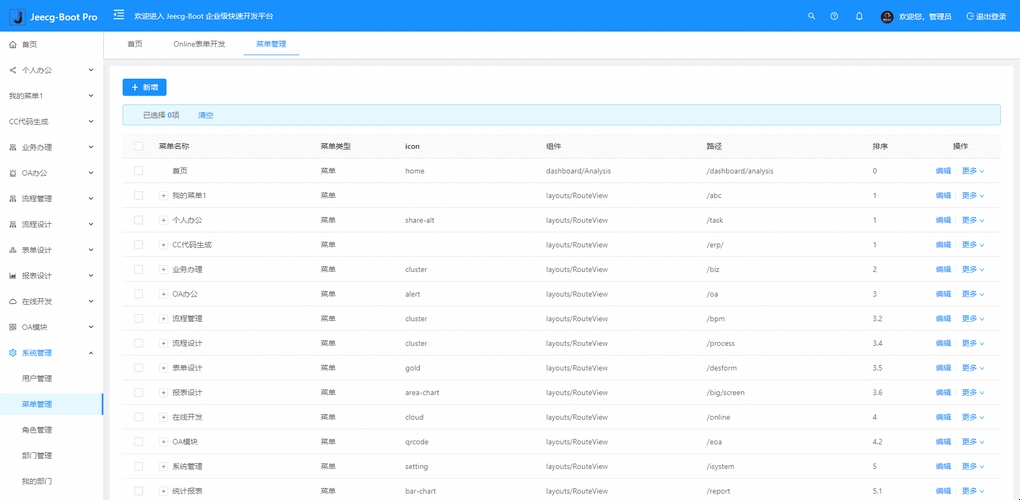Click the 报表设计 chart icon in sidebar
This screenshot has width=1020, height=500.
[13, 276]
